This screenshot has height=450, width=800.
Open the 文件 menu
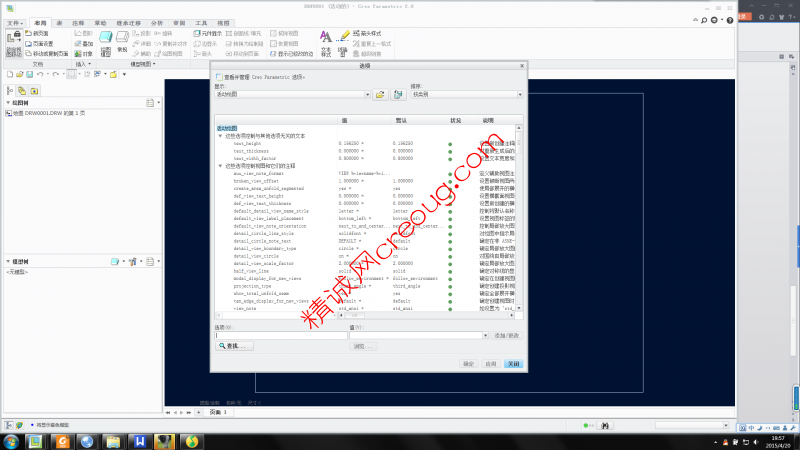tap(15, 23)
